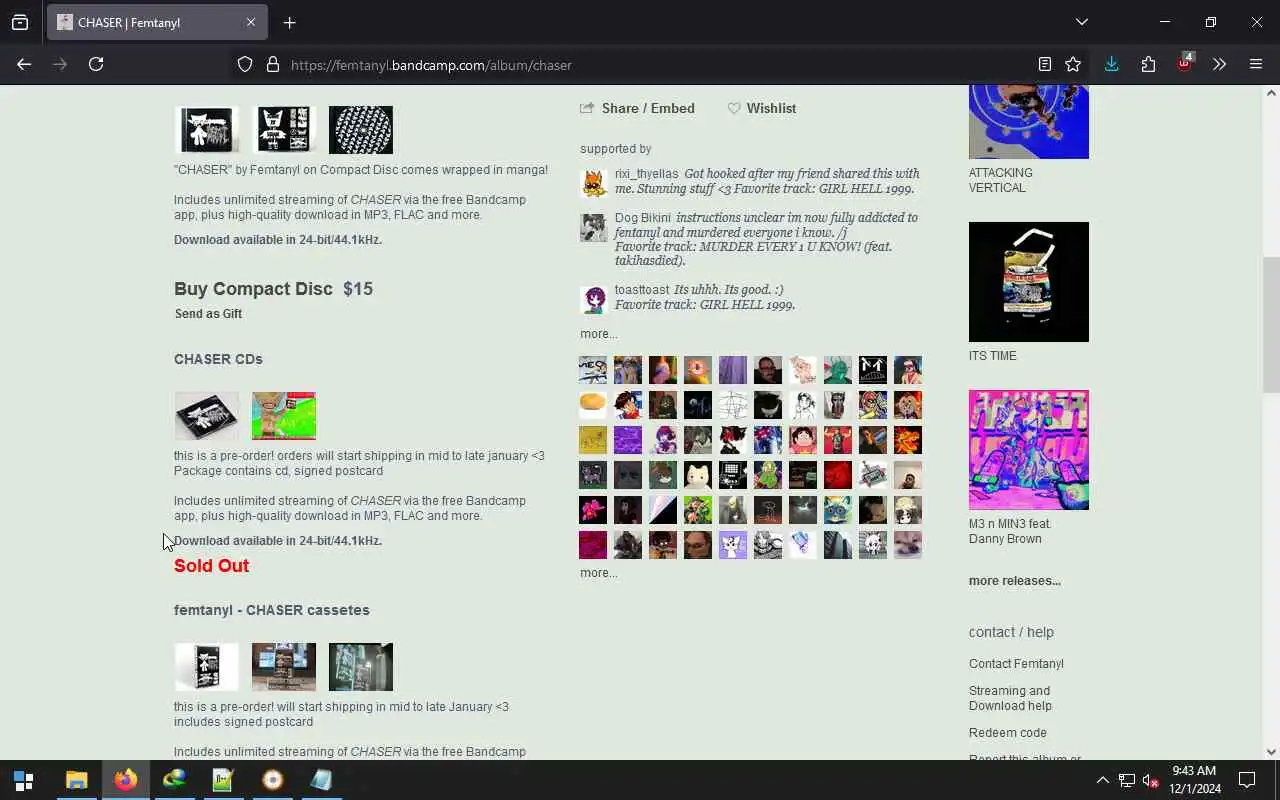Viewport: 1280px width, 800px height.
Task: Open ITS TIME album thumbnail
Action: pyautogui.click(x=1028, y=282)
